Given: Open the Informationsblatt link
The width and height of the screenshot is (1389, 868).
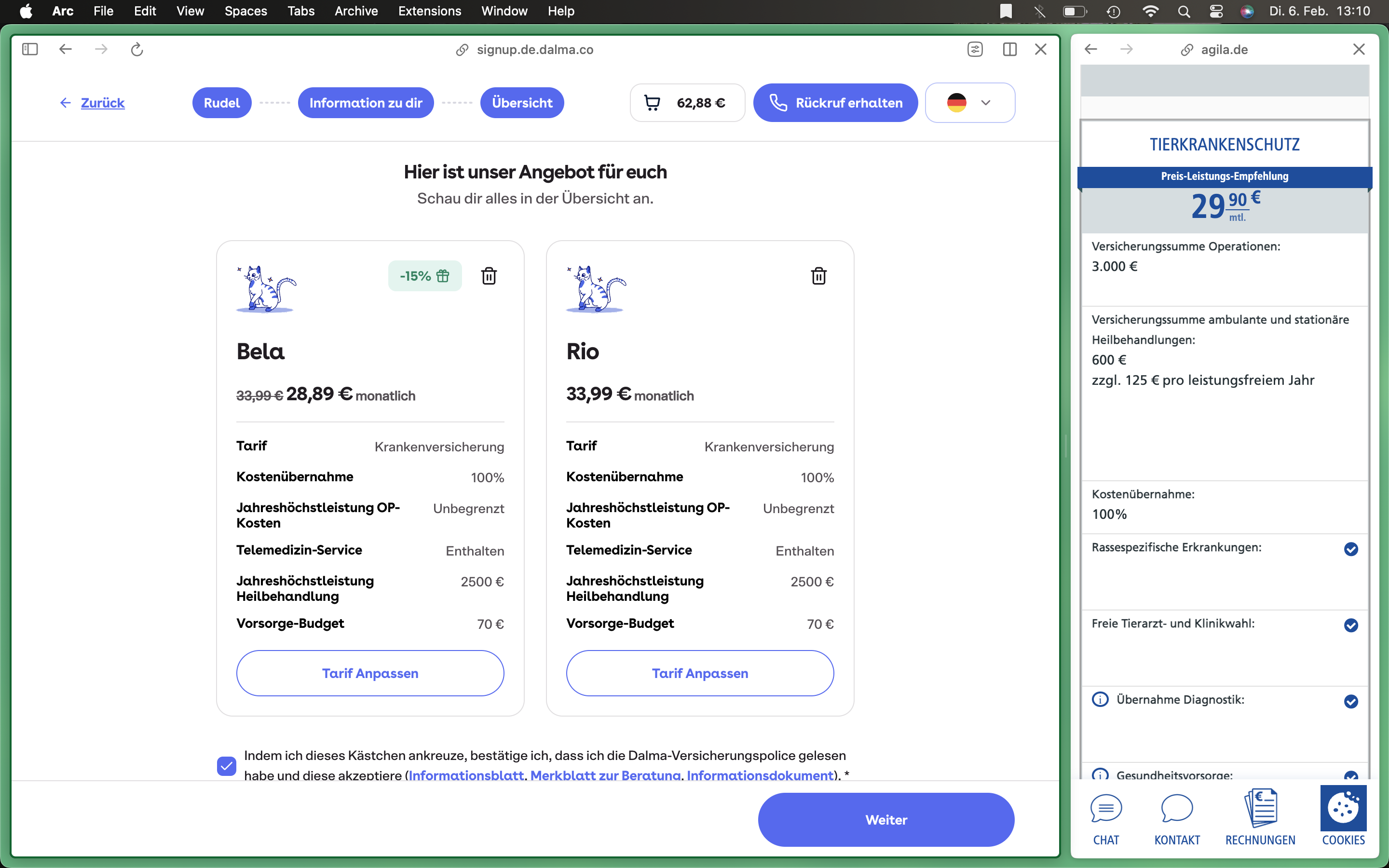Looking at the screenshot, I should [466, 775].
